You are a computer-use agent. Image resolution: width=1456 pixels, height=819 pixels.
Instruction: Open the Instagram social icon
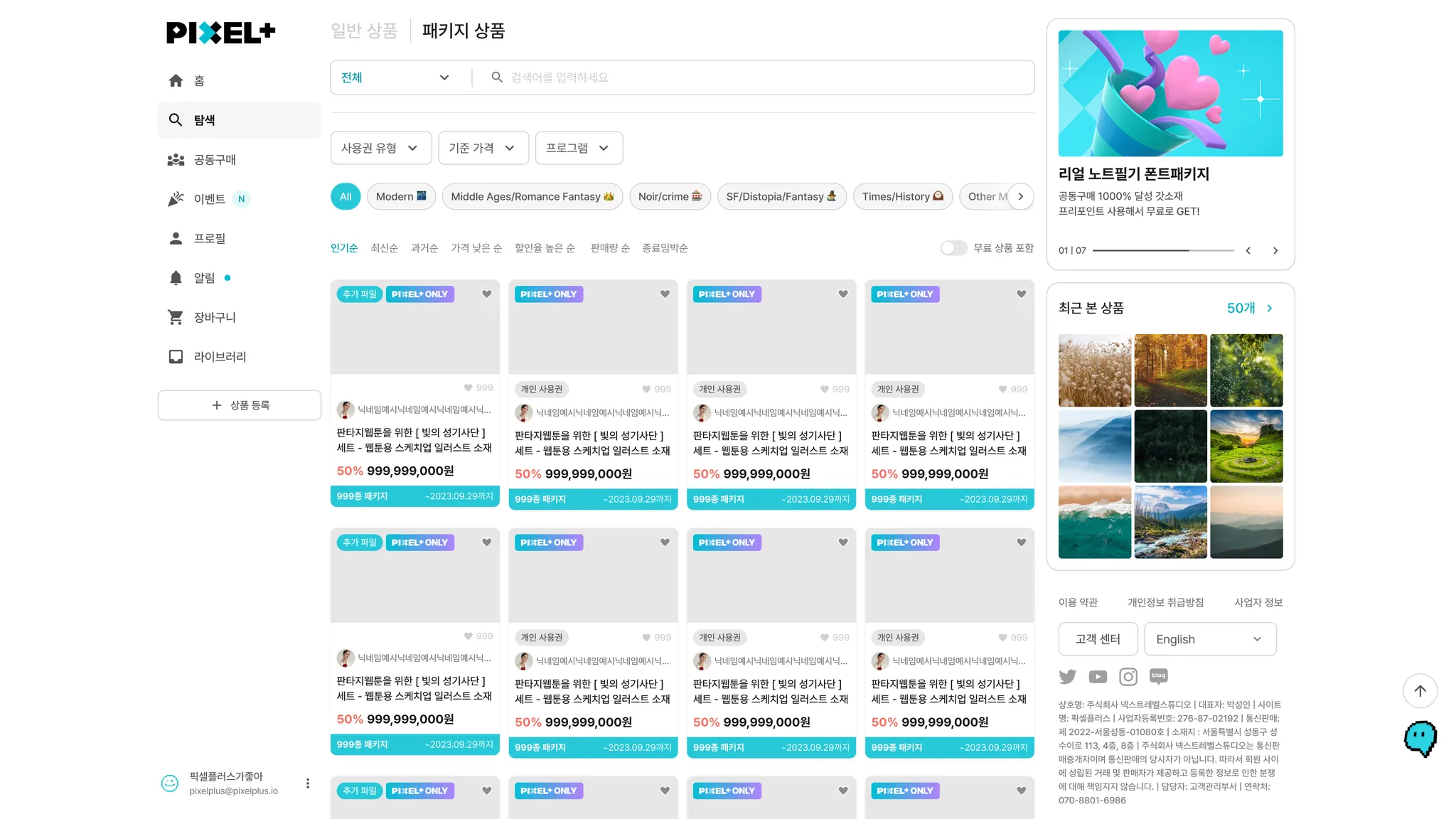(x=1128, y=677)
